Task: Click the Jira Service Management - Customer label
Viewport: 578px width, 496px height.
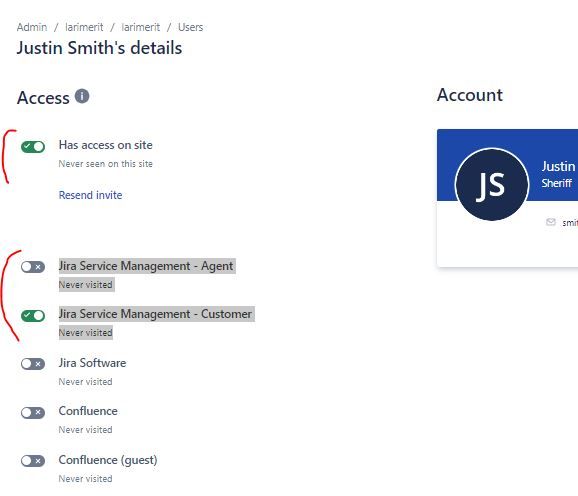Action: [x=155, y=314]
